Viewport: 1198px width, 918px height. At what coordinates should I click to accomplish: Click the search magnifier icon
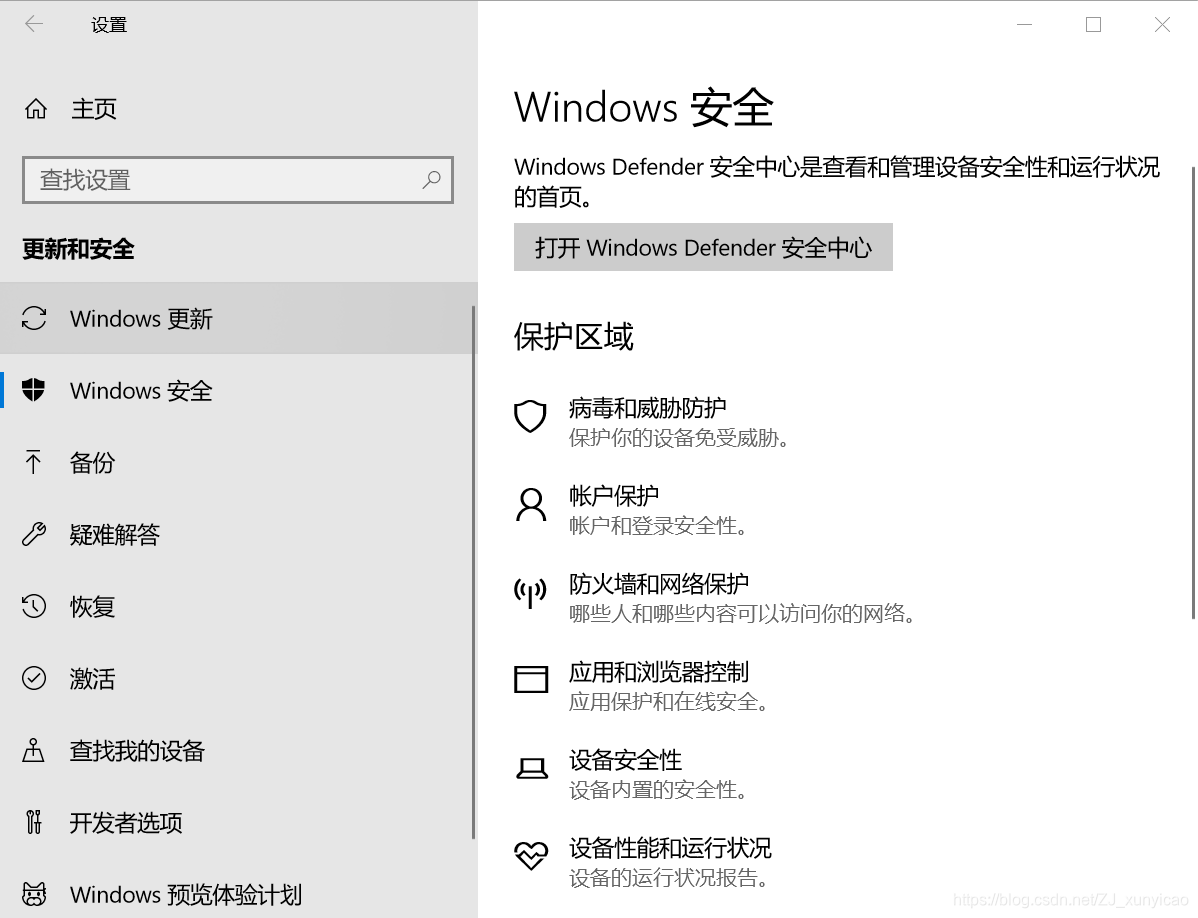432,180
